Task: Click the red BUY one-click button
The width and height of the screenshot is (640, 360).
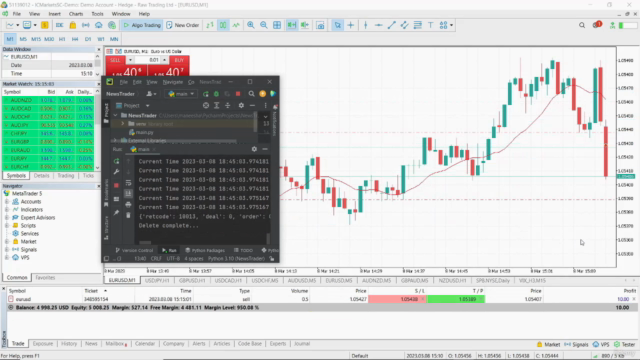Action: 179,60
